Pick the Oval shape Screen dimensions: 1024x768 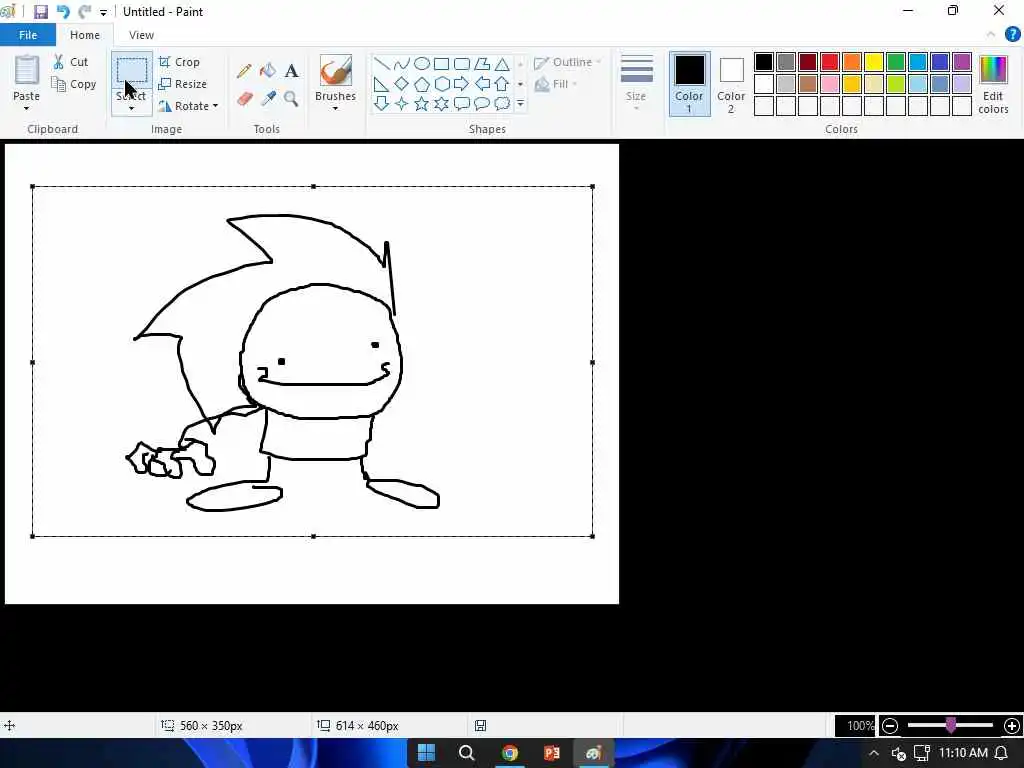(422, 63)
